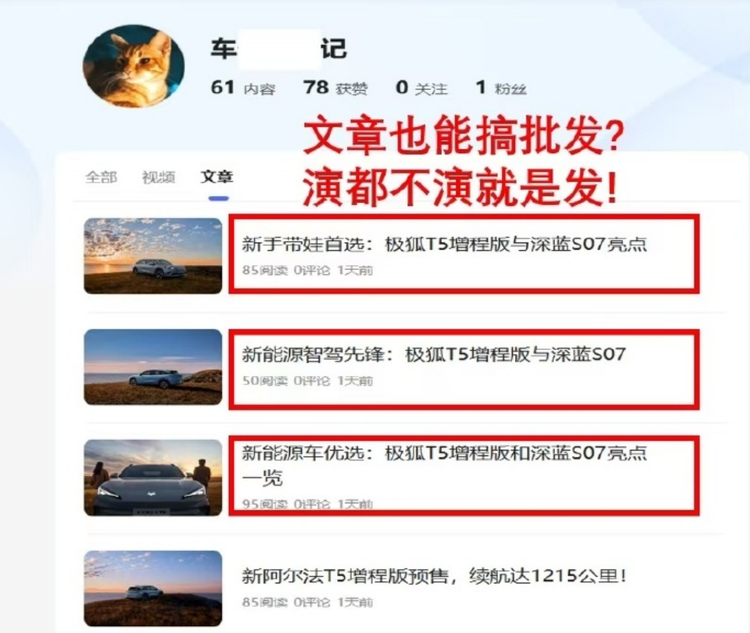Open article 新能源智驾先锋 极狐T5增程版
The image size is (750, 633).
coord(434,355)
